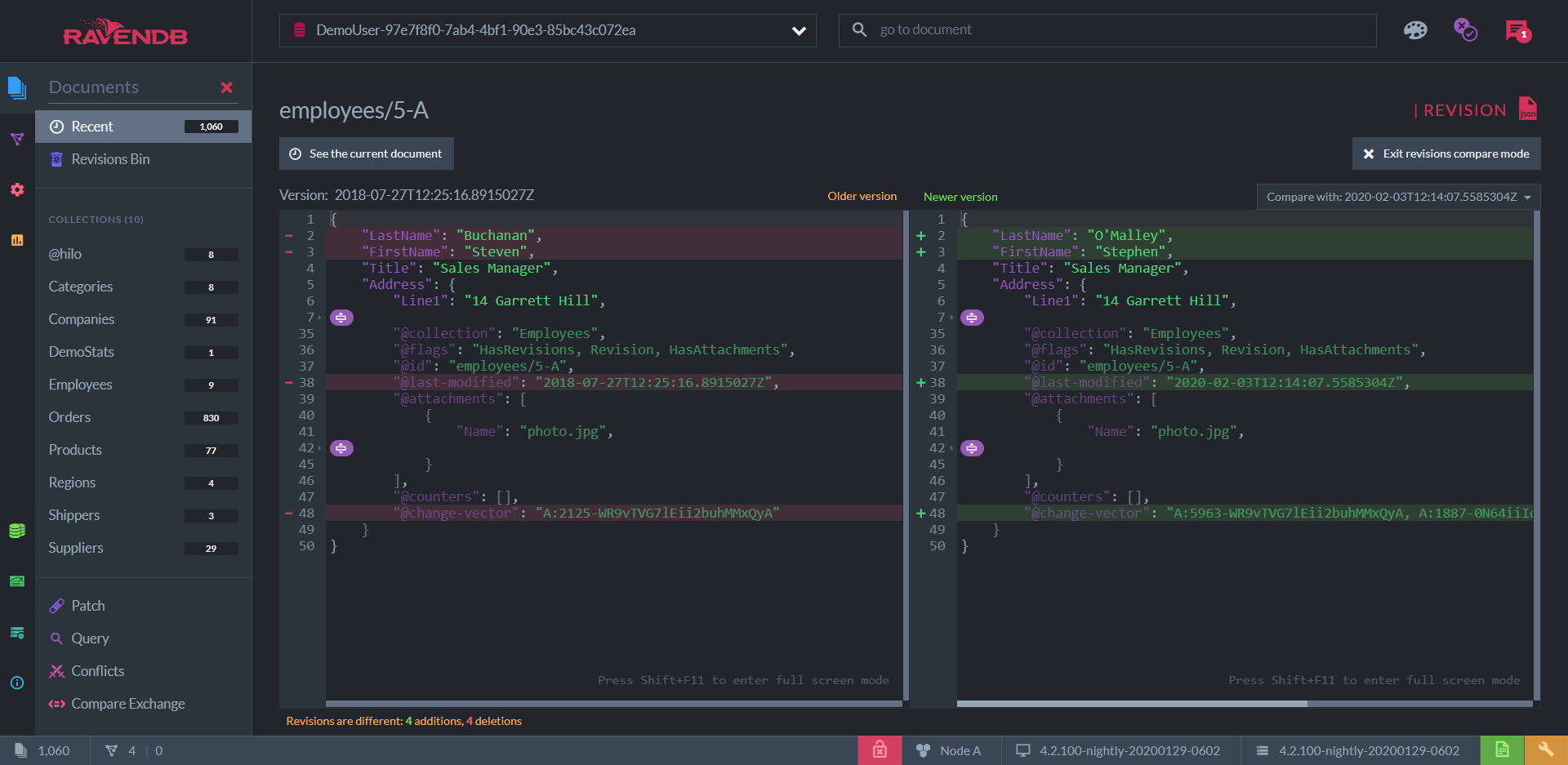Click the red JSON revision file icon
This screenshot has width=1568, height=765.
coord(1527,109)
